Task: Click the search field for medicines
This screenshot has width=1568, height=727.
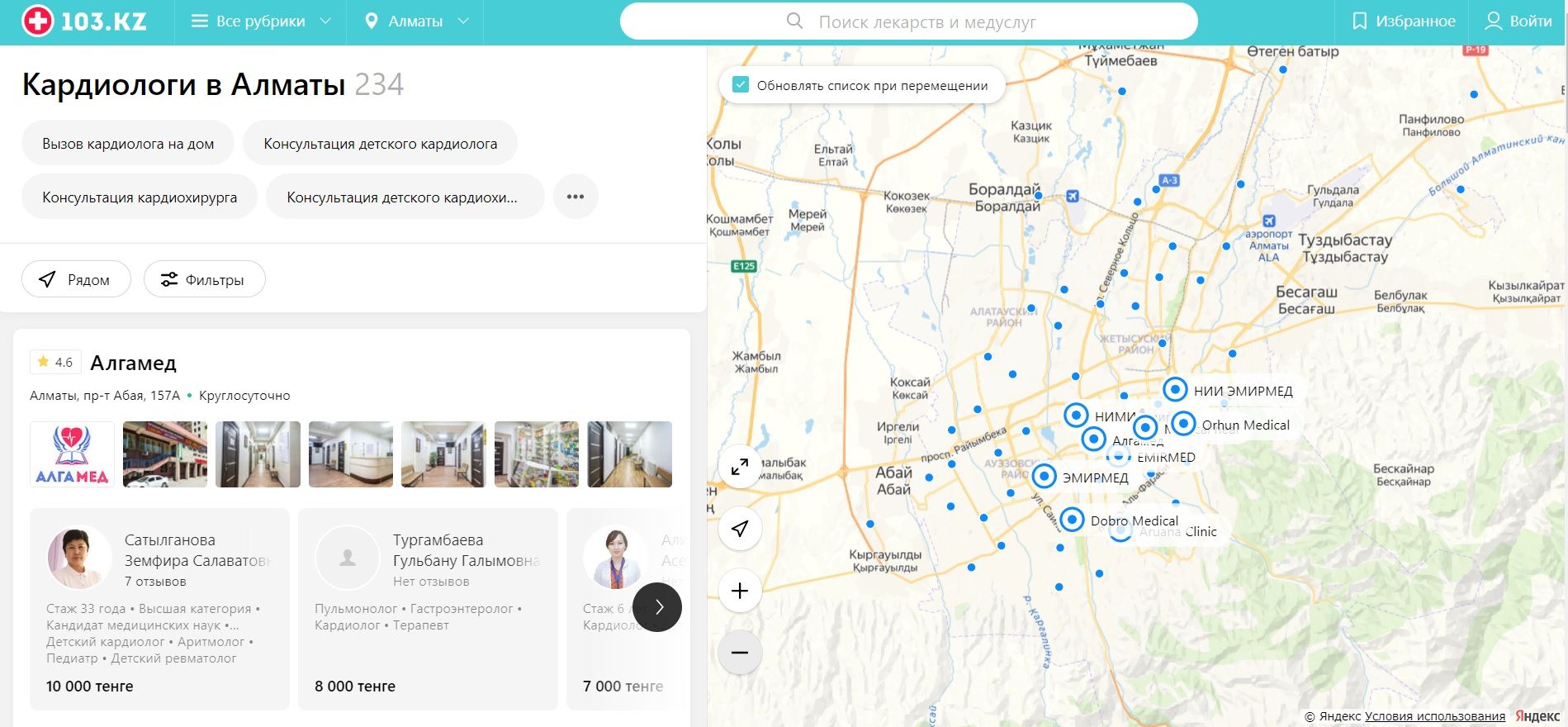Action: pos(908,21)
